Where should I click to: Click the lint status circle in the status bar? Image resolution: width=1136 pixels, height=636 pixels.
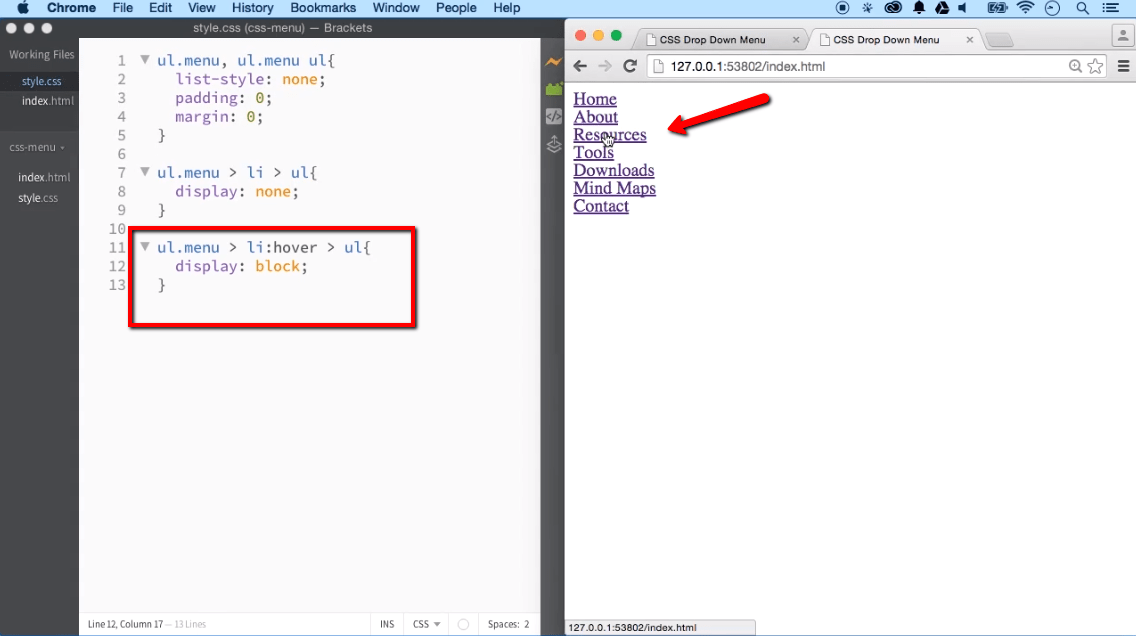point(463,623)
